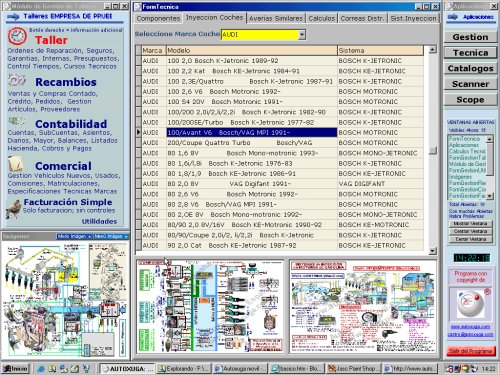This screenshot has width=500, height=375.
Task: Click the blue arrow icon beside Talleres
Action: tap(13, 17)
